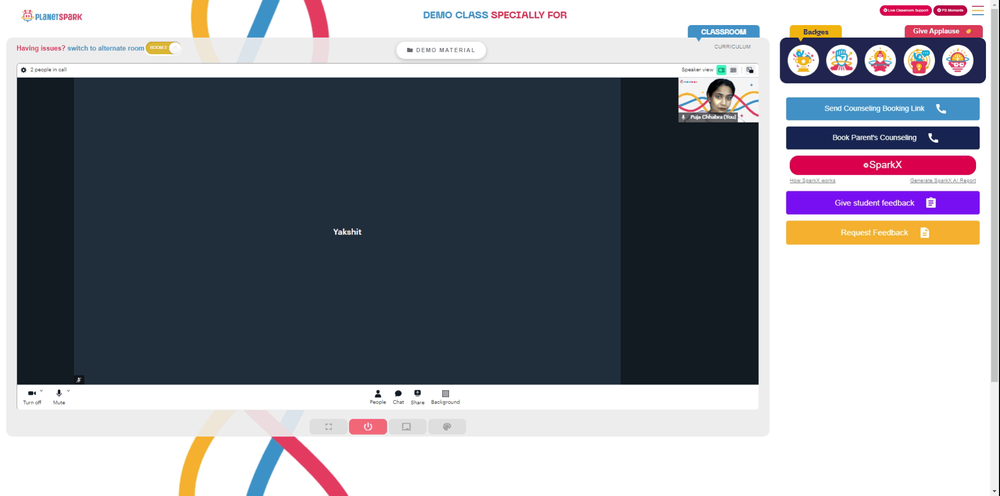Open the whiteboard screen button
Screen dimensions: 1000x496
407,427
